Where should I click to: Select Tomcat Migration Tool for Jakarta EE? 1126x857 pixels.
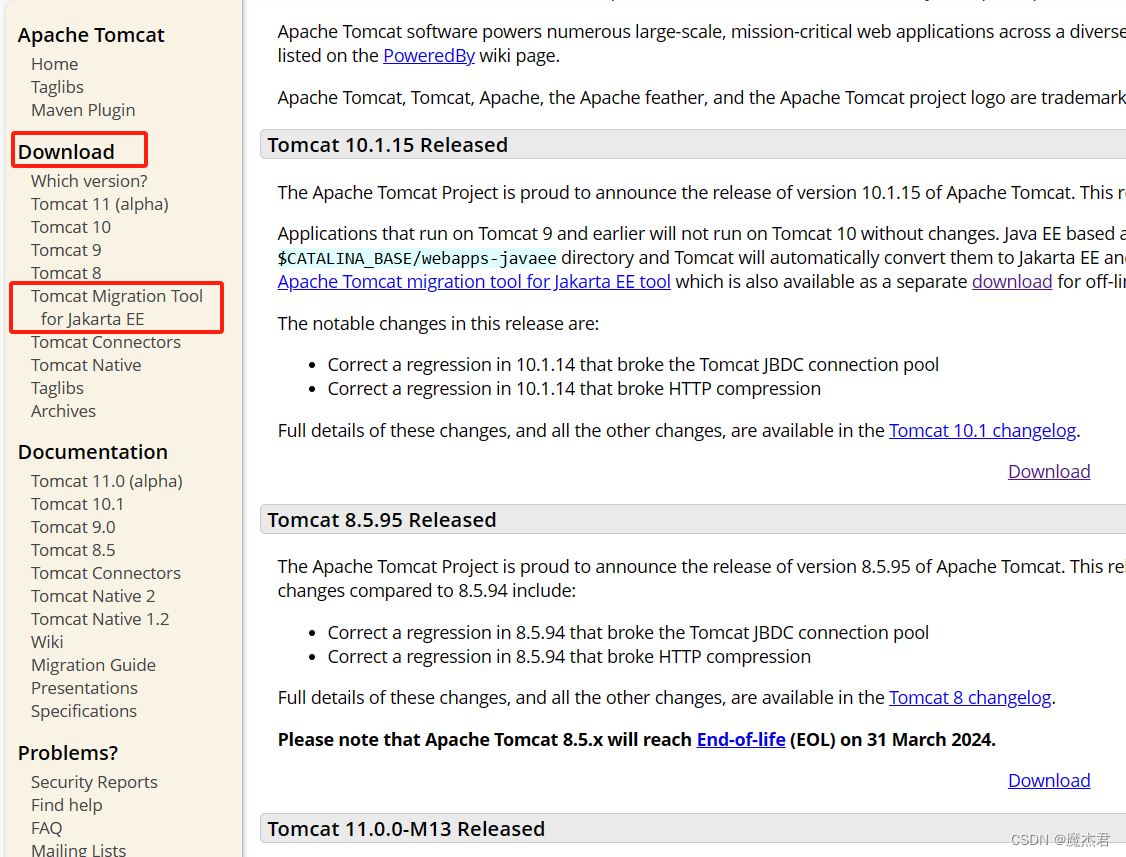click(116, 307)
